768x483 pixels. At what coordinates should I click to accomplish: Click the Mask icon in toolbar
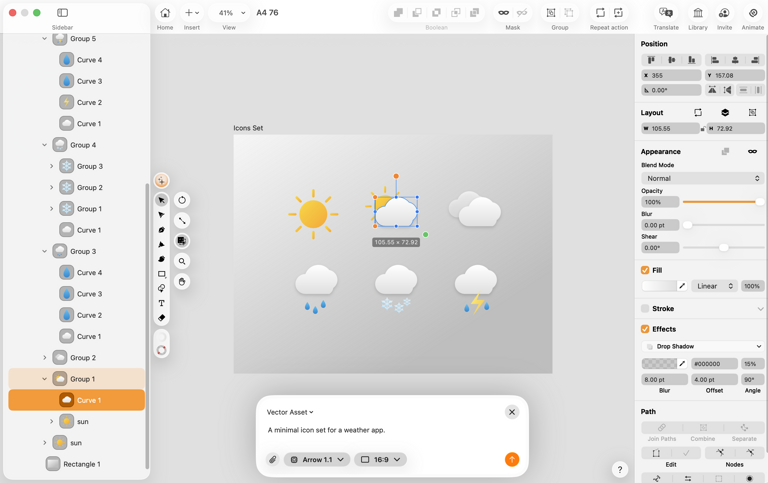click(x=504, y=13)
